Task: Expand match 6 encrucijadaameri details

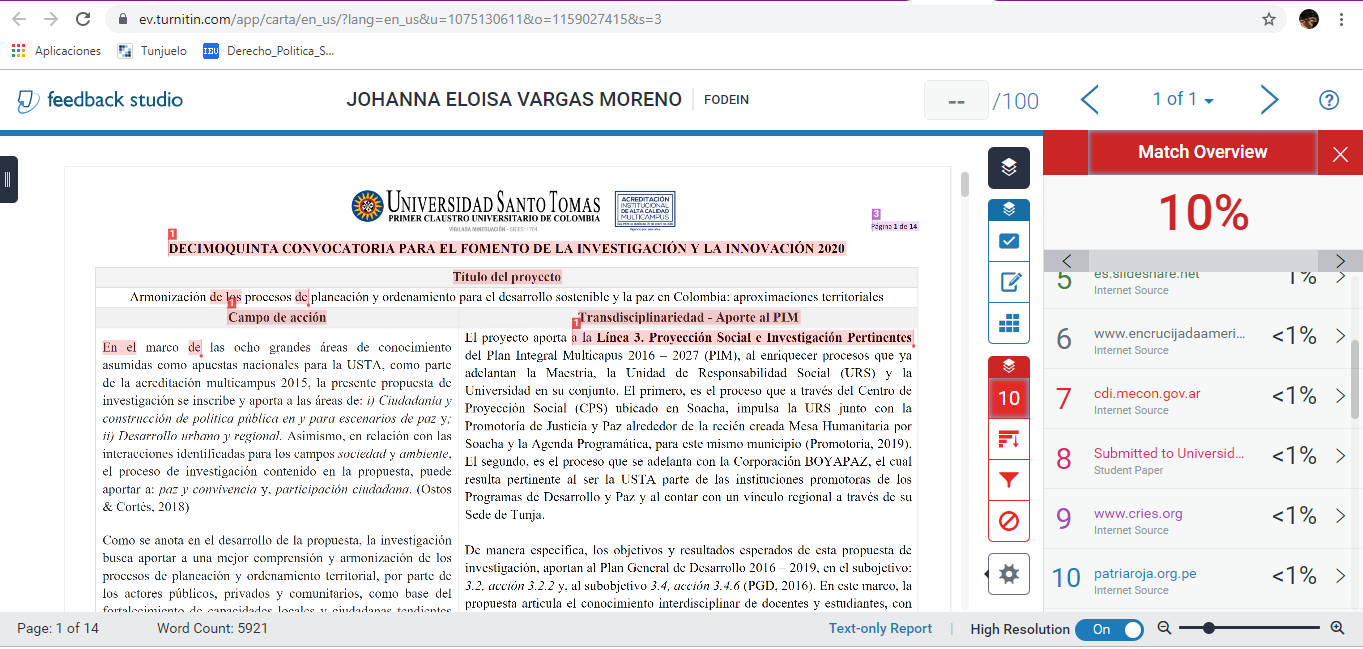Action: 1341,336
